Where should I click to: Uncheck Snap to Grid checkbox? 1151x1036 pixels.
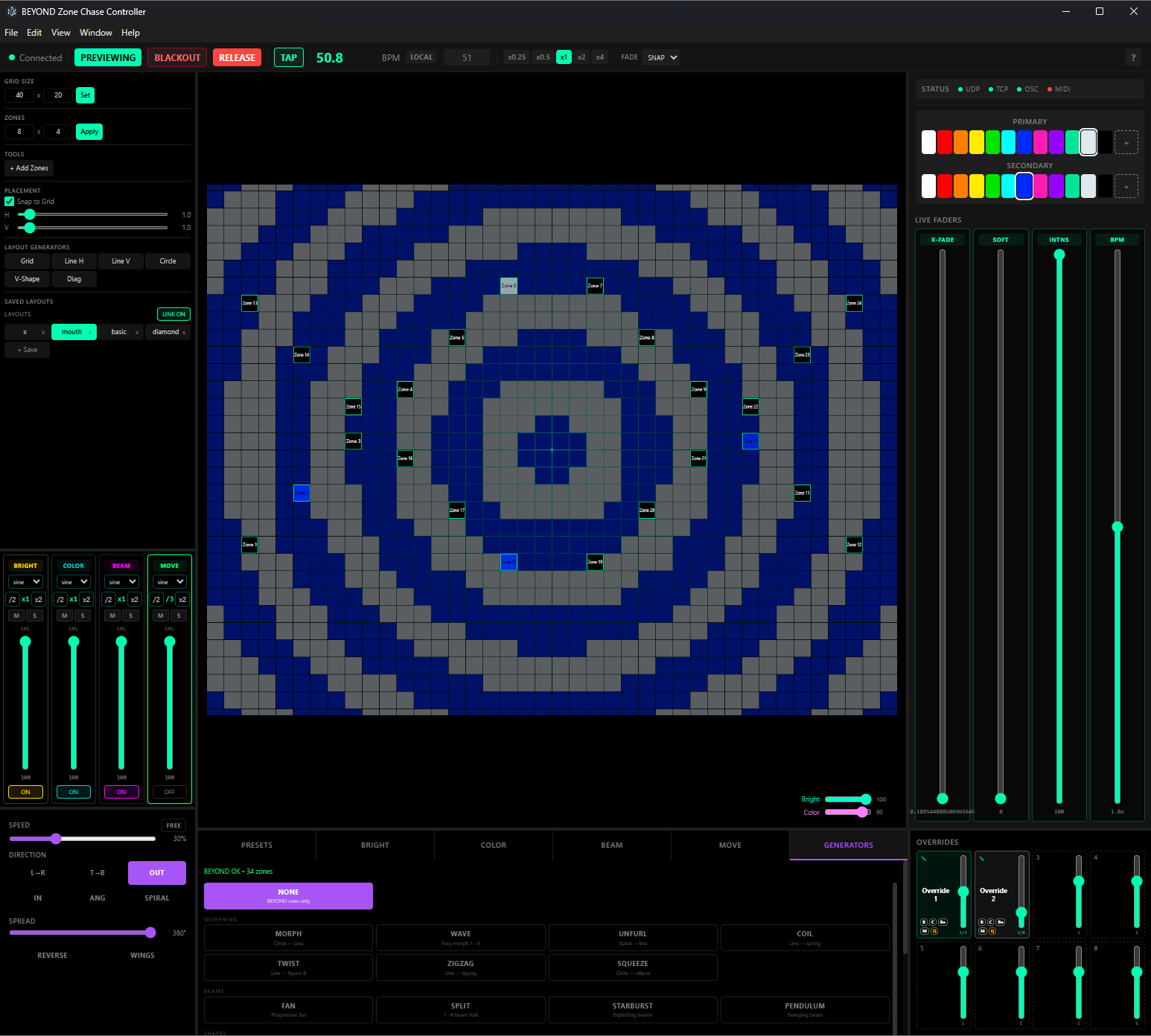(x=10, y=202)
